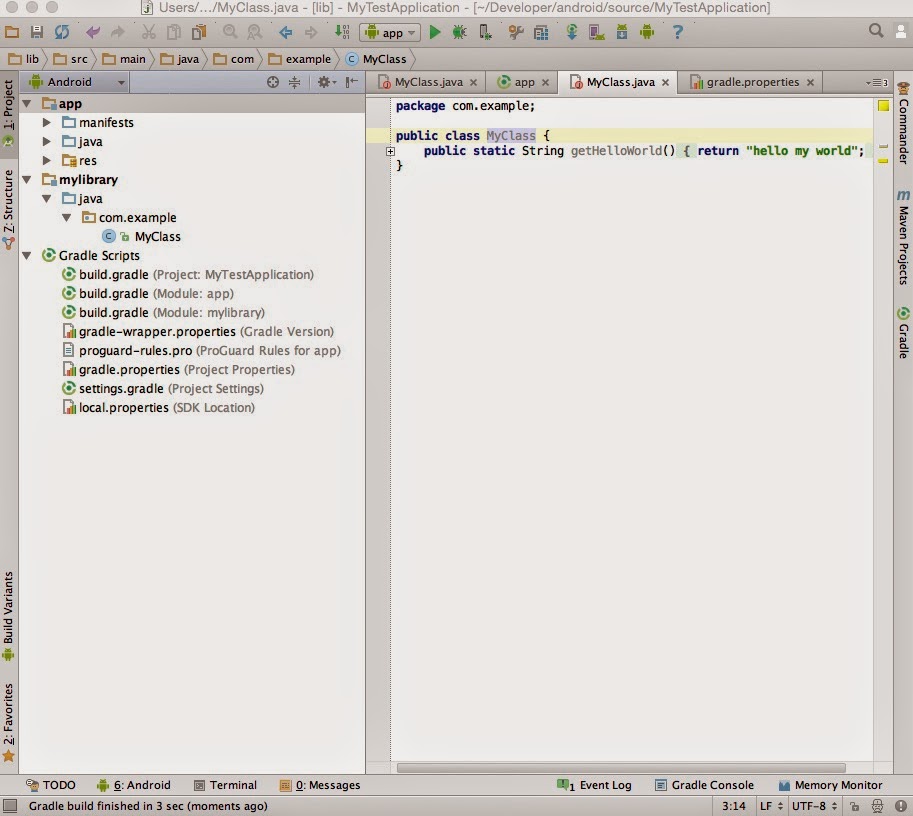Click the Make Project icon with green down arrow
Viewport: 913px width, 816px height.
tap(342, 32)
